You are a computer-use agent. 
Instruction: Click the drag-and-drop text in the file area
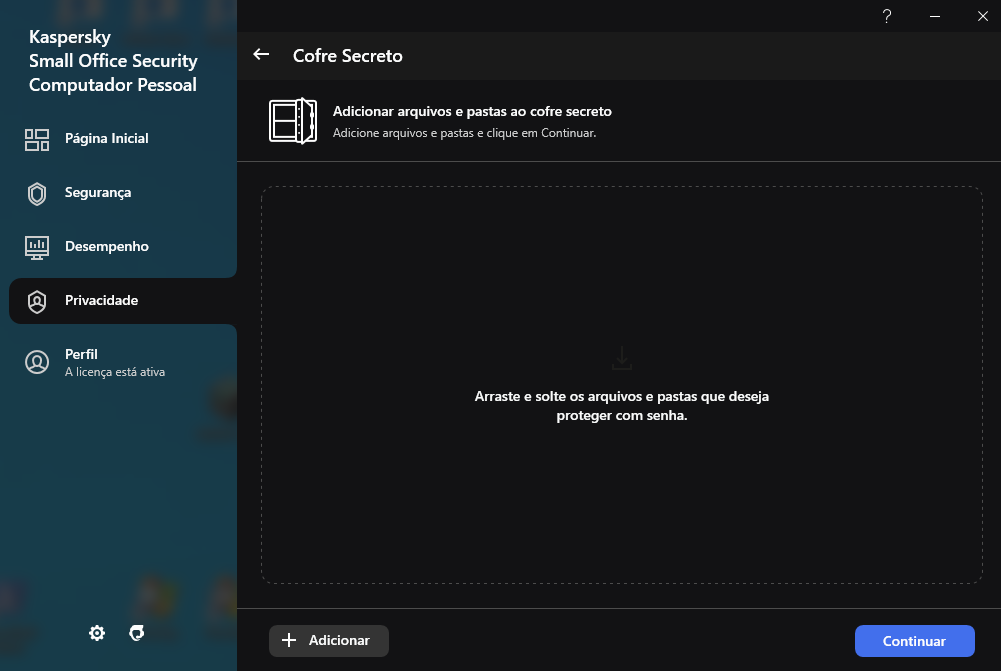(622, 406)
